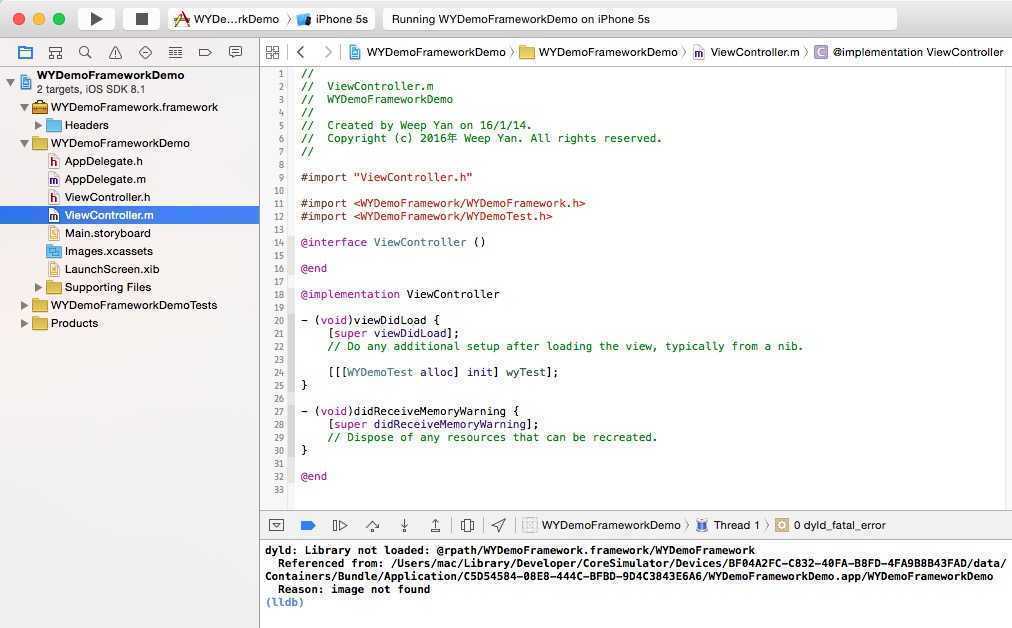This screenshot has width=1012, height=628.
Task: Click the activity status 'Running WYDemoFrameworkDemo on iPhone 5s'
Action: 521,19
